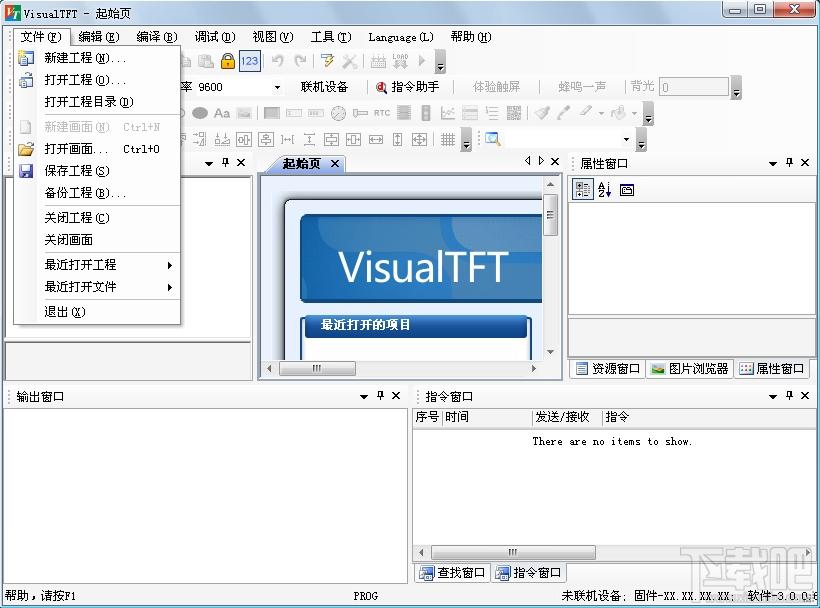
Task: Select the curve chart control tool
Action: (x=448, y=113)
